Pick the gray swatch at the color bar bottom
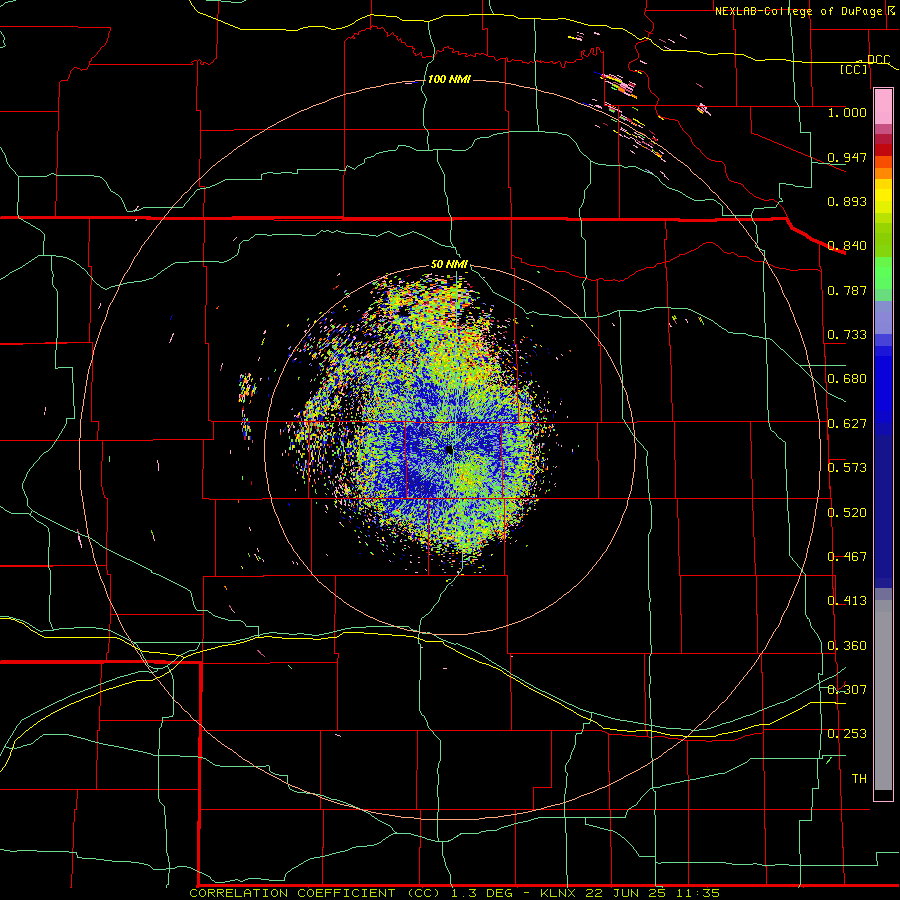Image resolution: width=900 pixels, height=900 pixels. coord(883,695)
